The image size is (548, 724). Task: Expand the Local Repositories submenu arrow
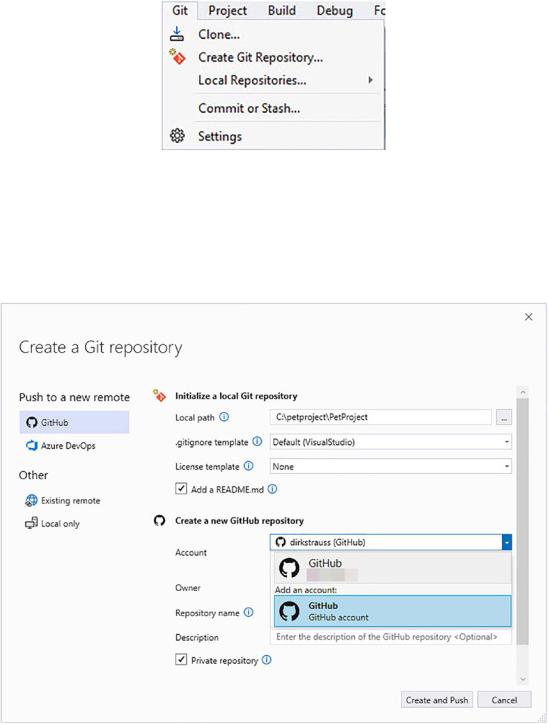coord(370,80)
